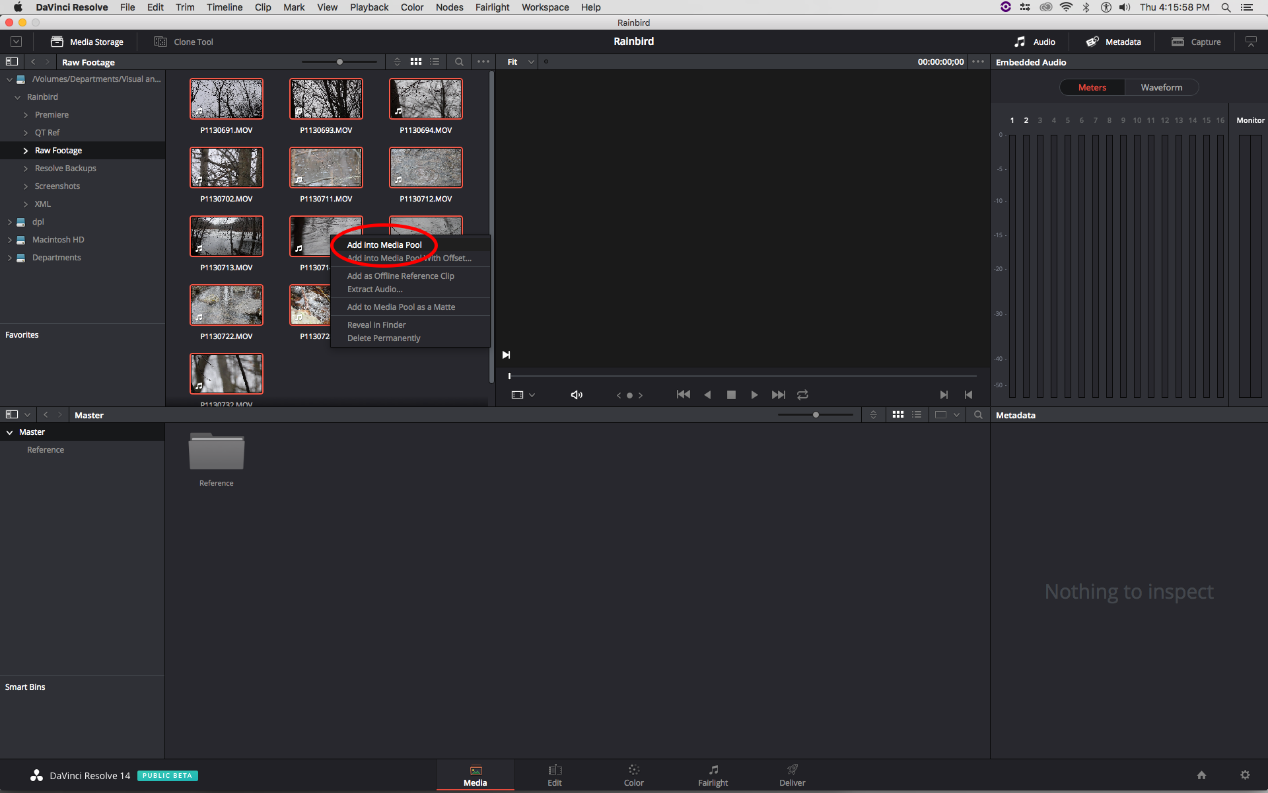This screenshot has height=793, width=1268.
Task: Open the Clone Tool
Action: coord(182,41)
